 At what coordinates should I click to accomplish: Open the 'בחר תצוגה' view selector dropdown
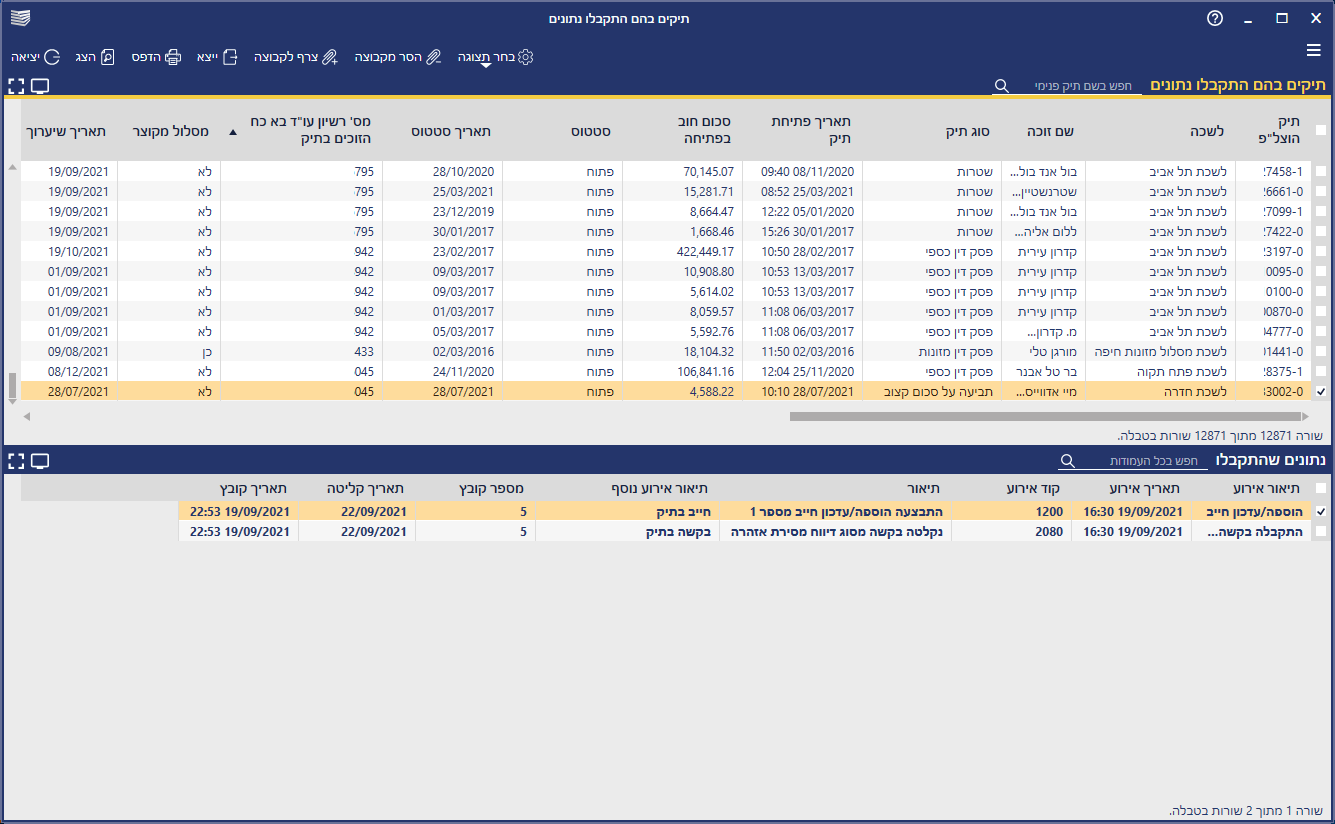(x=495, y=57)
